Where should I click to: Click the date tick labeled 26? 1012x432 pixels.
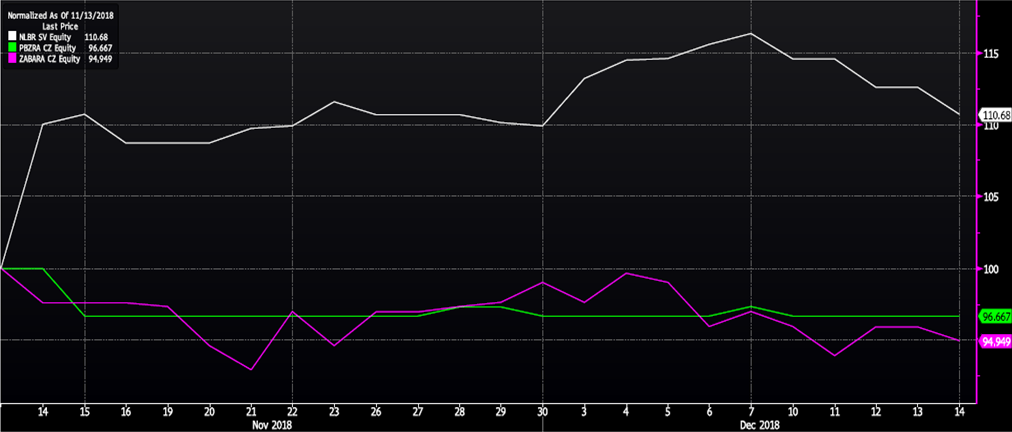tap(375, 411)
